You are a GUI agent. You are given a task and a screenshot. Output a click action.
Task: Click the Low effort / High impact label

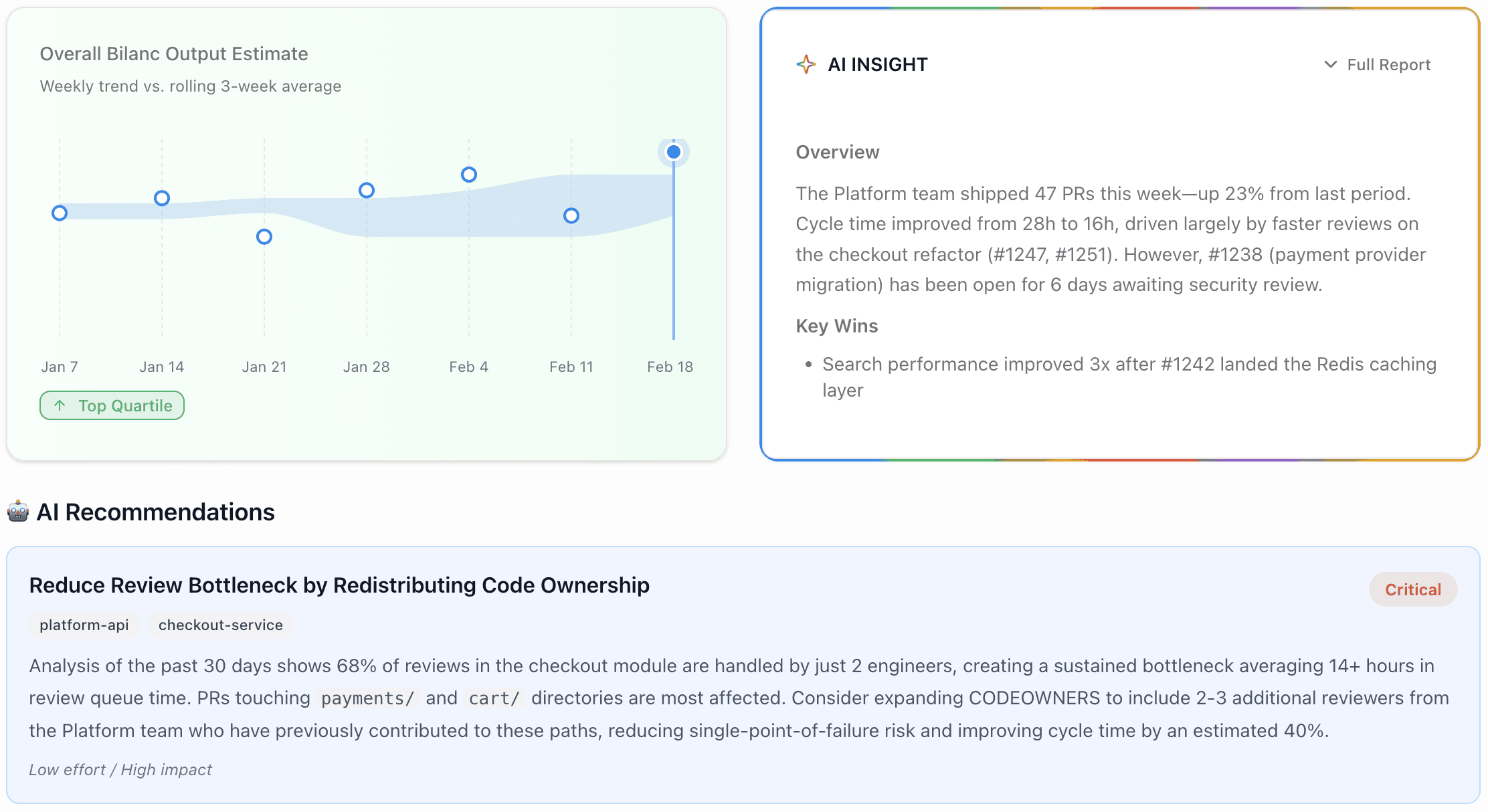pos(120,769)
